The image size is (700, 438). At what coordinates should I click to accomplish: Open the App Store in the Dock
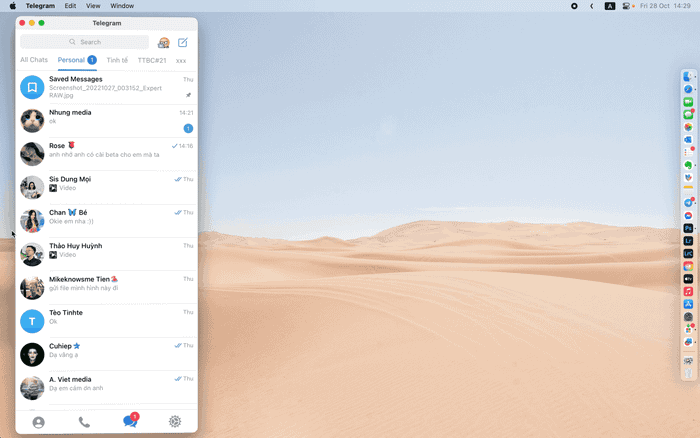pyautogui.click(x=688, y=304)
